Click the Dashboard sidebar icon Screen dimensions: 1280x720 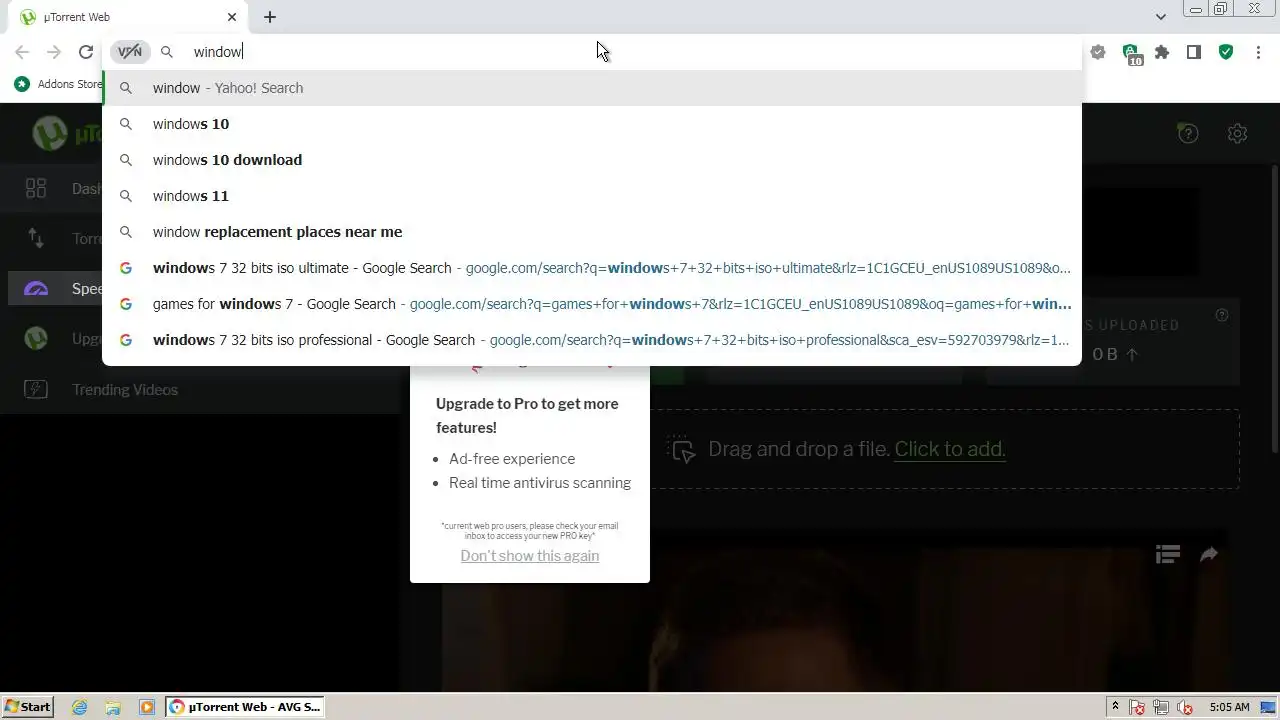pos(36,188)
